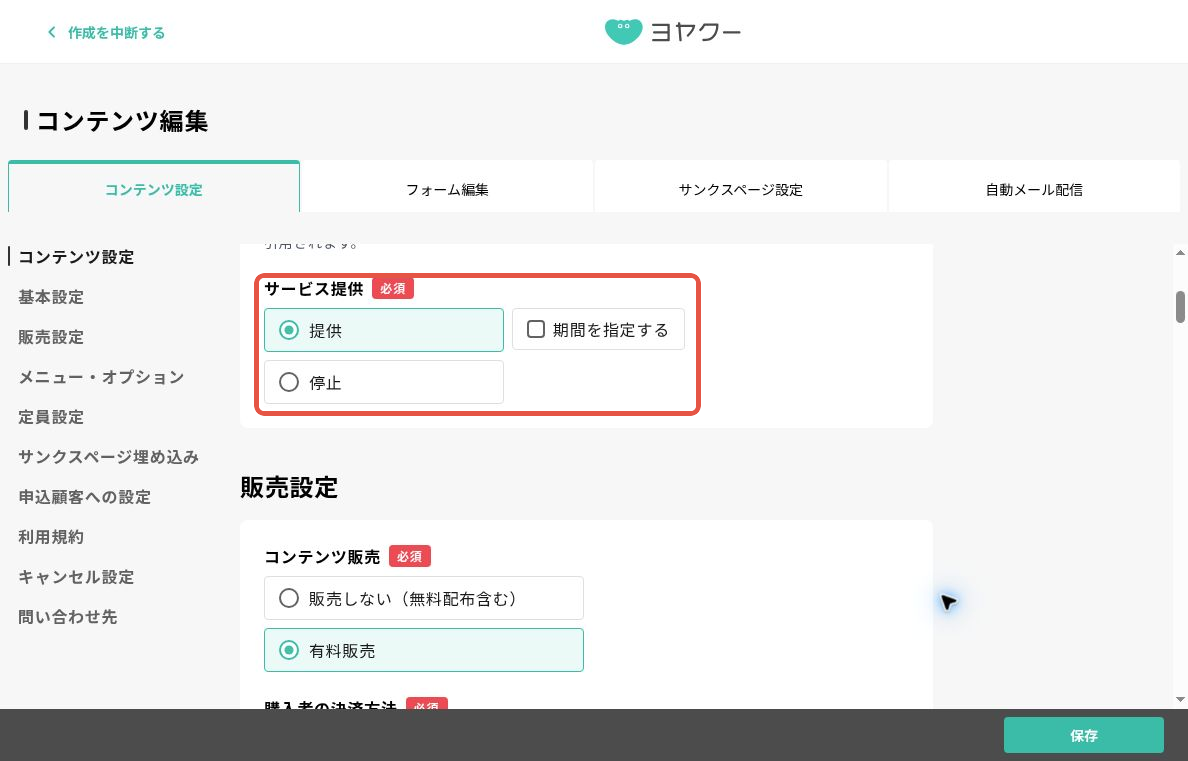Viewport: 1188px width, 761px height.
Task: Go to 利用規約 in the sidebar
Action: (51, 537)
